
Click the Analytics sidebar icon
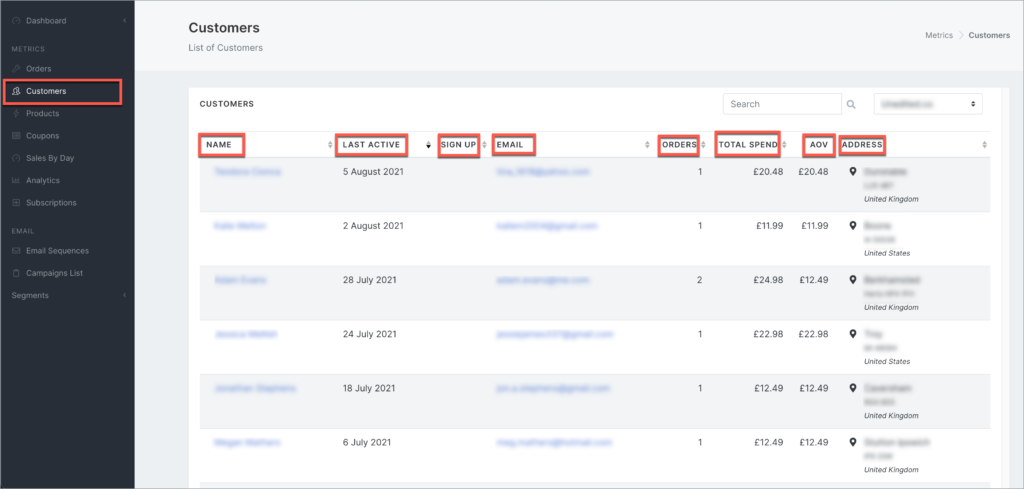[x=16, y=181]
